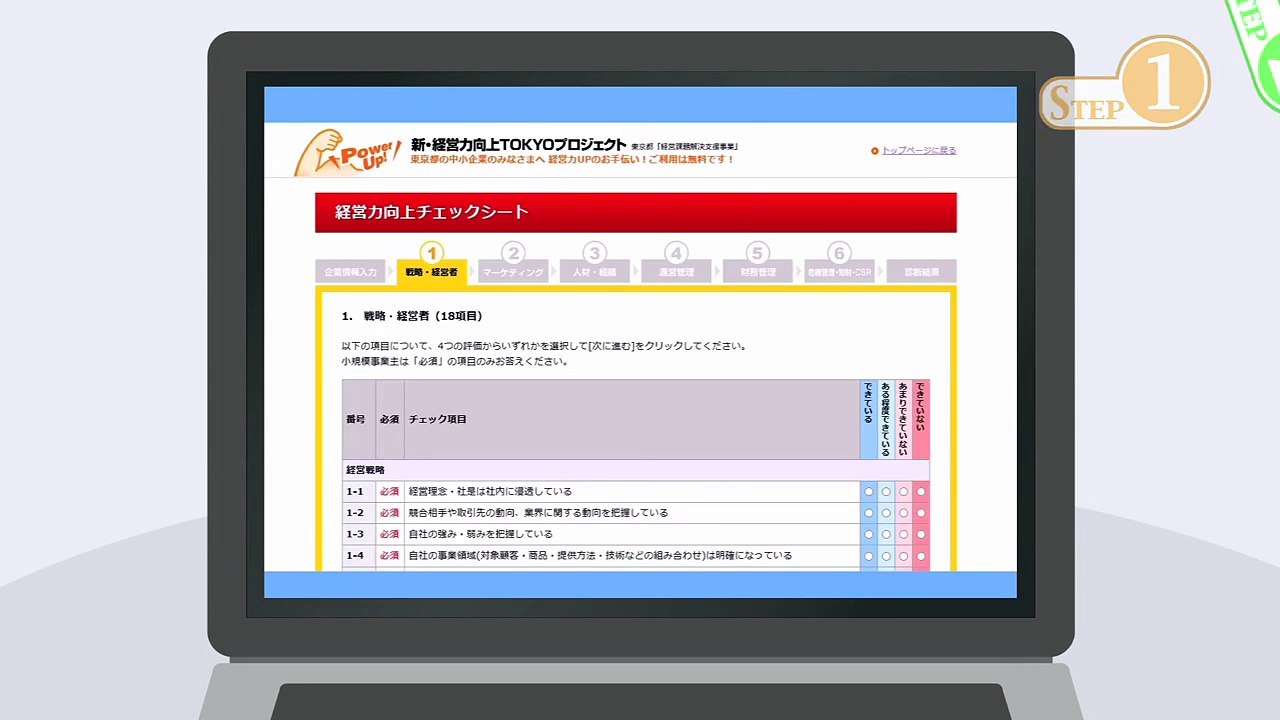The height and width of the screenshot is (720, 1280).
Task: Select できている for item 1-2
Action: [x=869, y=513]
